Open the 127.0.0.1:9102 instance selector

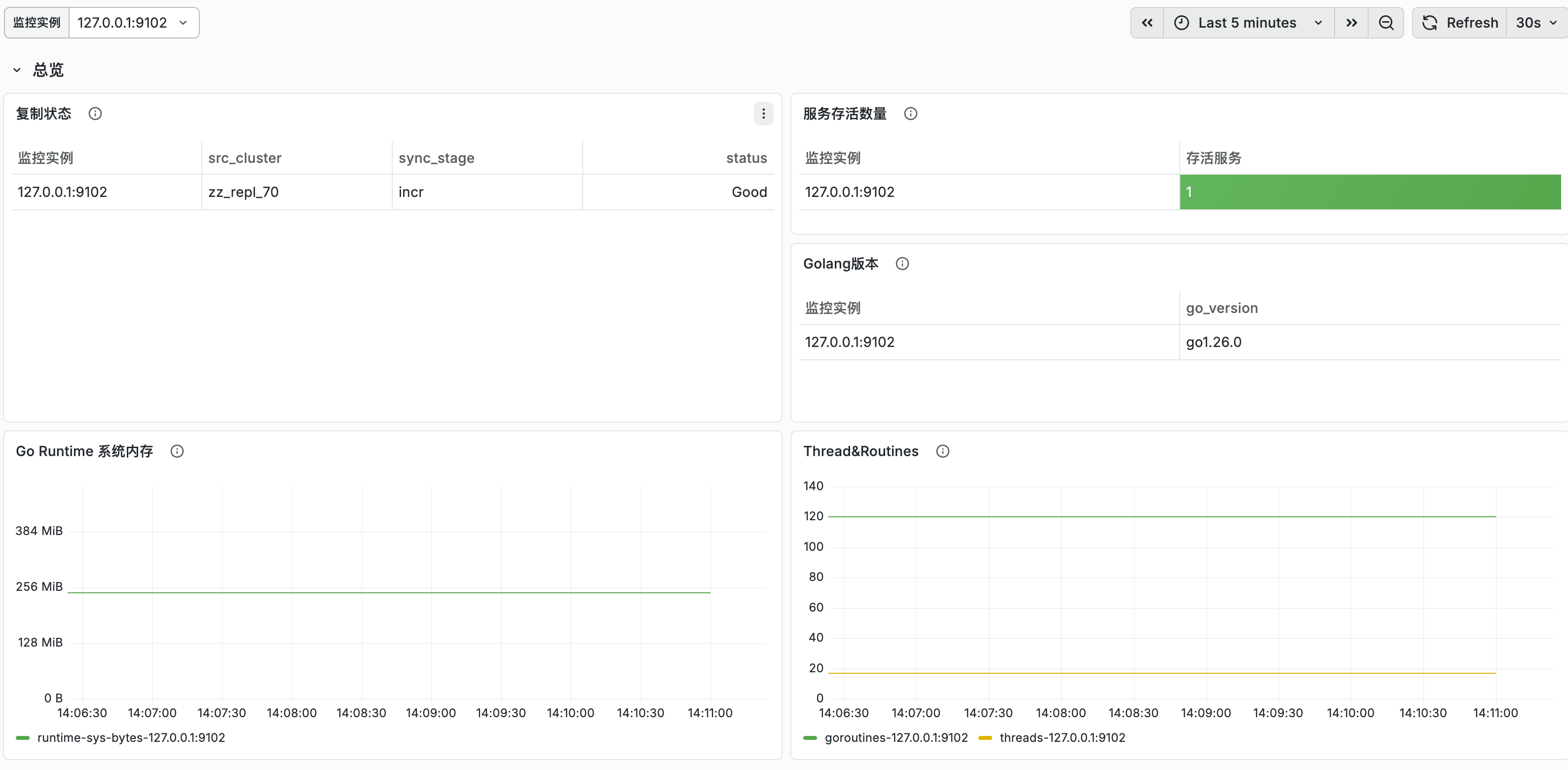[x=134, y=23]
